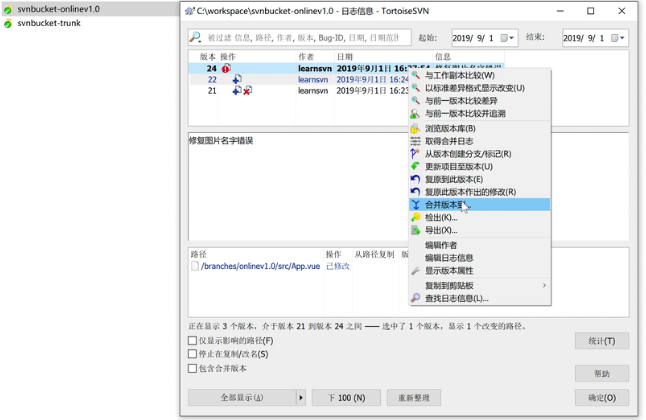
Task: Click the 从路径复制 column header
Action: pyautogui.click(x=374, y=254)
